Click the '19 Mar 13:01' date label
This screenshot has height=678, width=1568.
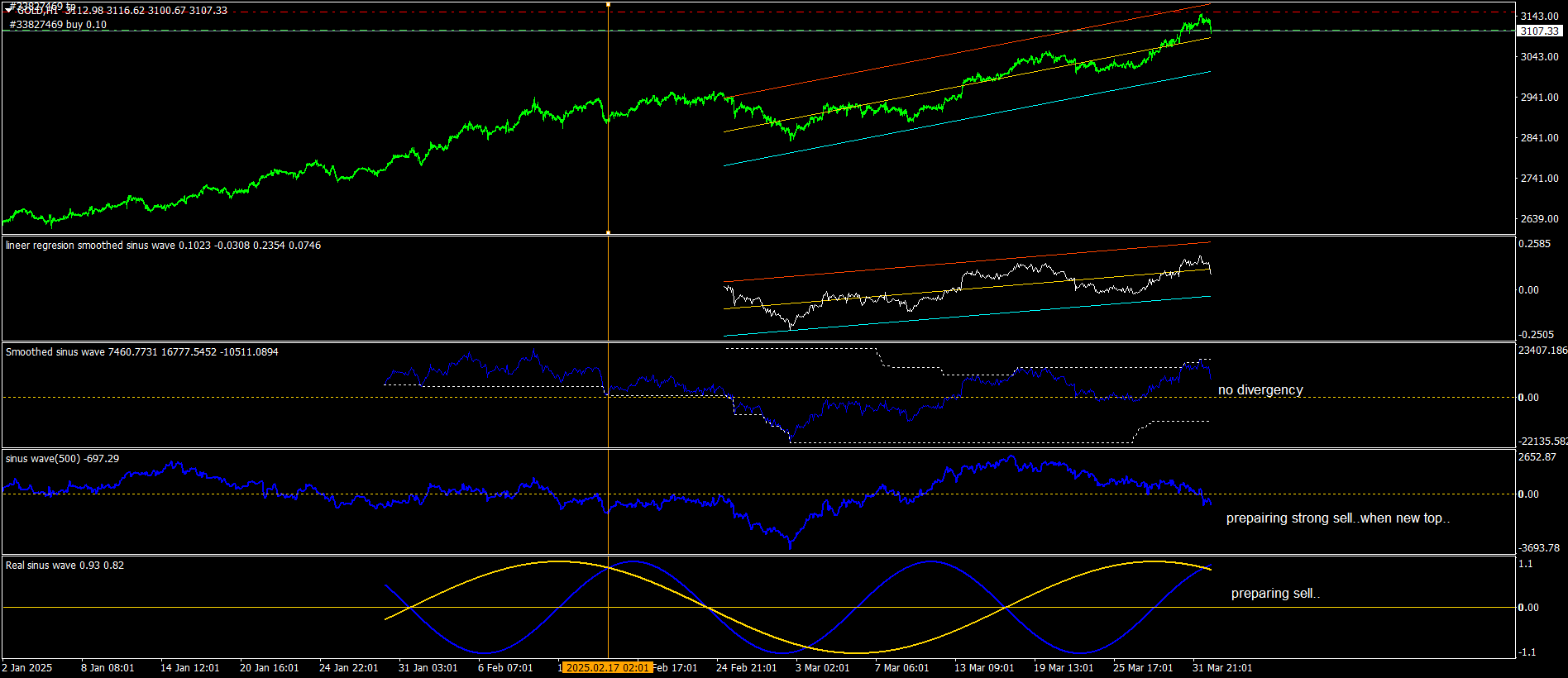tap(1064, 668)
